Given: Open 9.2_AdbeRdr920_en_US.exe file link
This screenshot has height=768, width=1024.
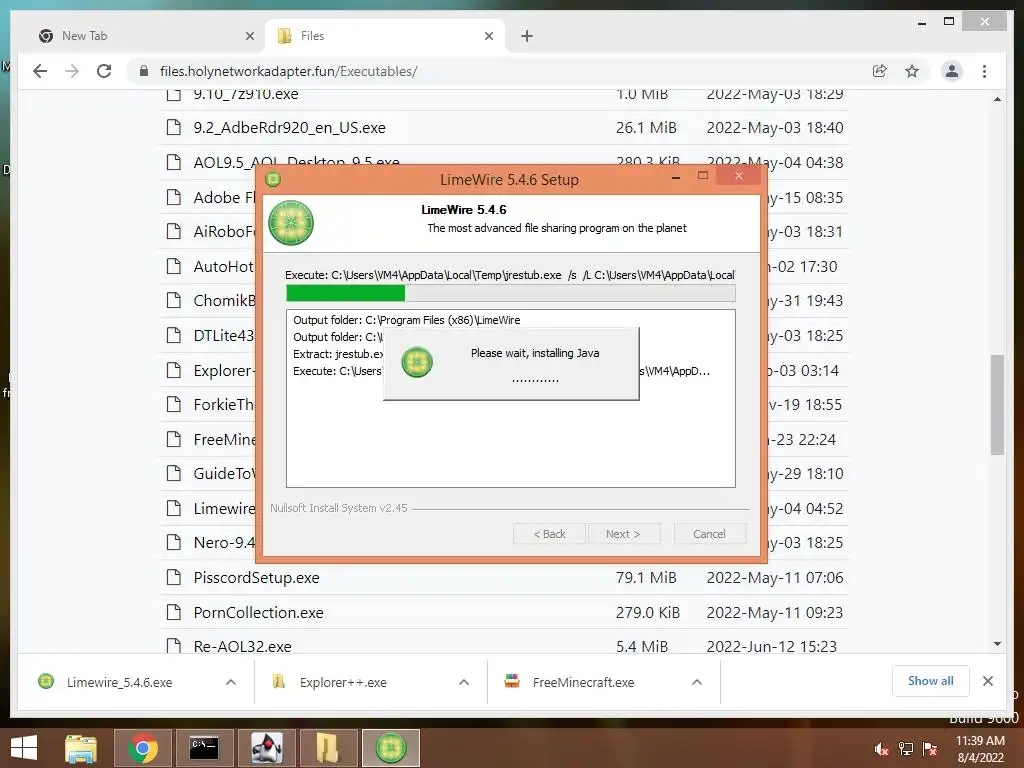Looking at the screenshot, I should point(289,127).
